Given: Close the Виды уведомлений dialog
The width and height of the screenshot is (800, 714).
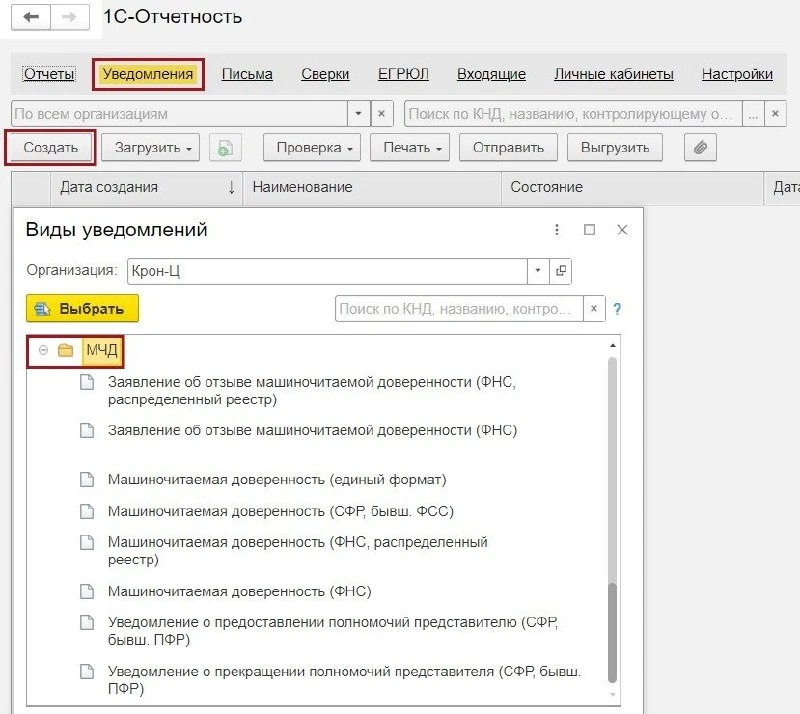Looking at the screenshot, I should click(x=622, y=230).
